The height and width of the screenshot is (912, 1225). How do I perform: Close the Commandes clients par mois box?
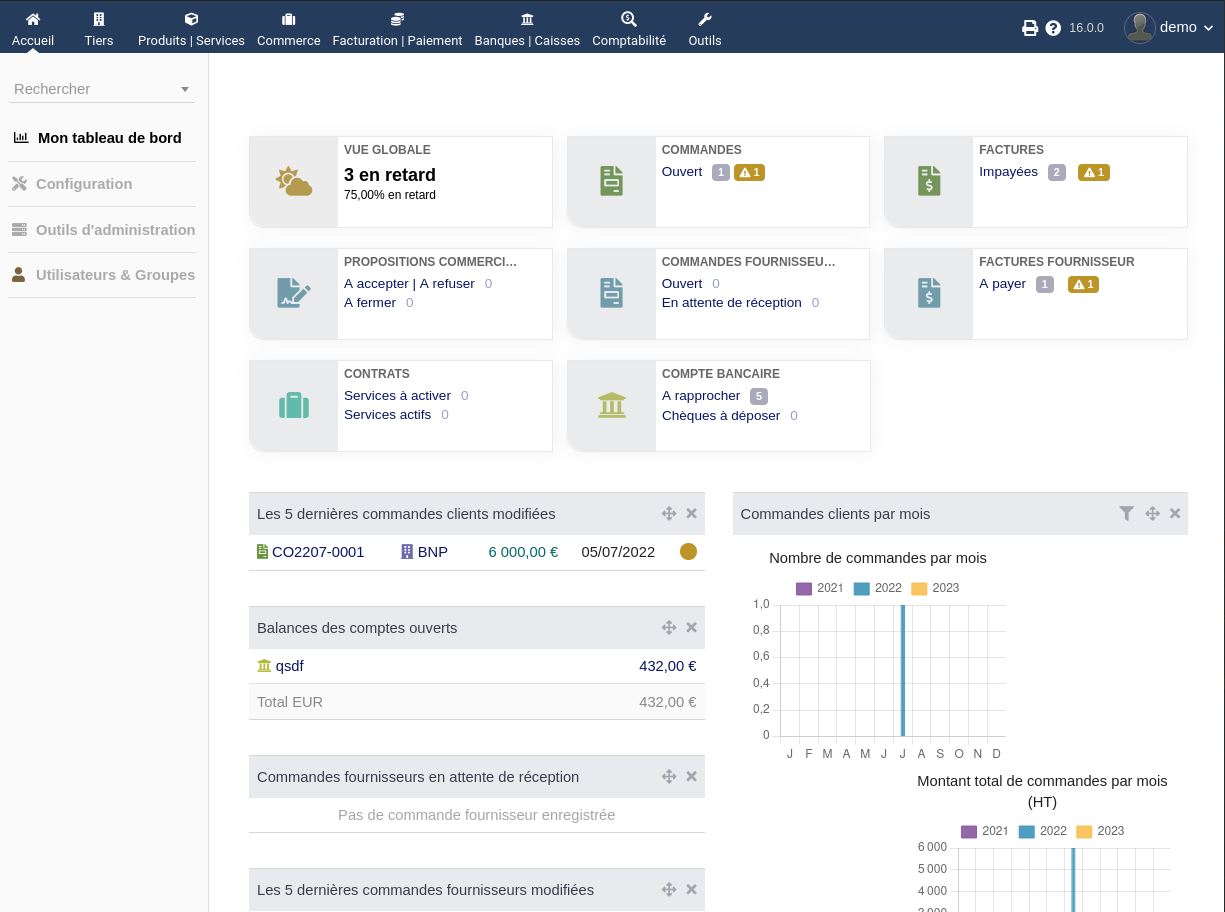coord(1175,514)
